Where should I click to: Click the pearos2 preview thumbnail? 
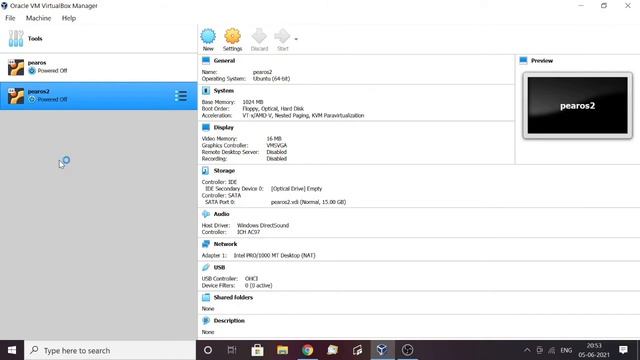click(x=578, y=106)
